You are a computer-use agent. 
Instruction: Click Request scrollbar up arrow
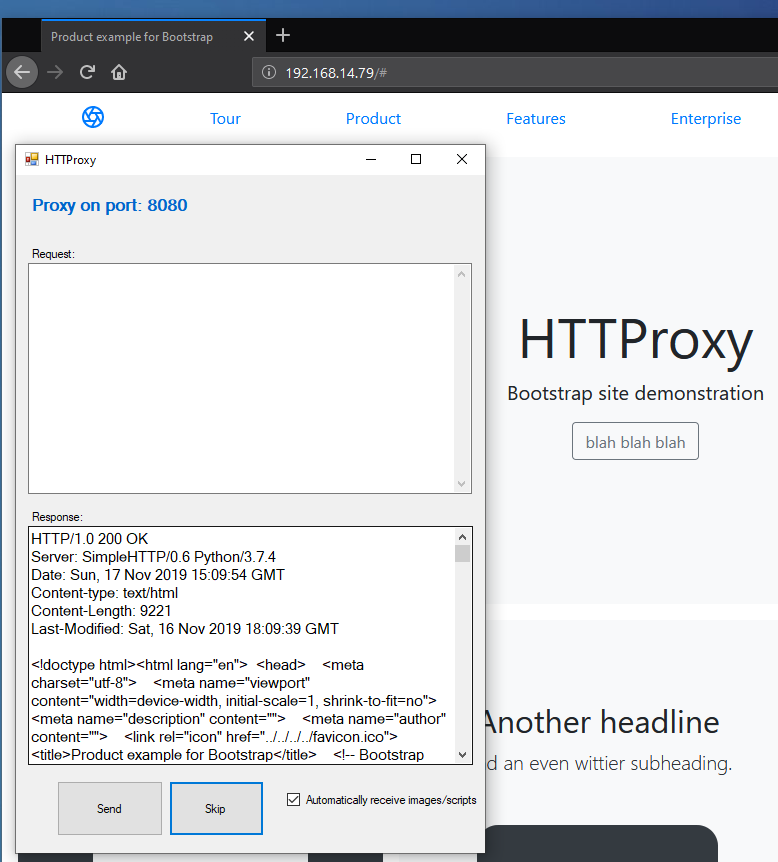(461, 274)
